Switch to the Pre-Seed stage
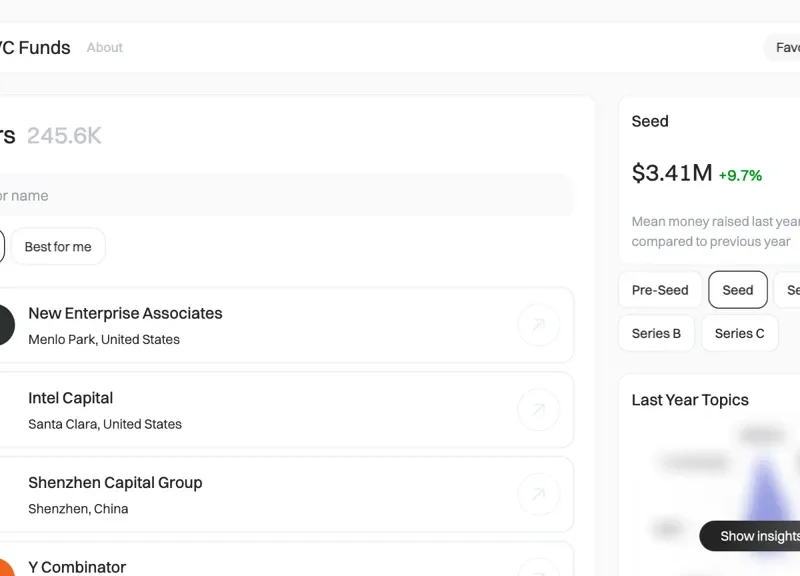 [660, 290]
